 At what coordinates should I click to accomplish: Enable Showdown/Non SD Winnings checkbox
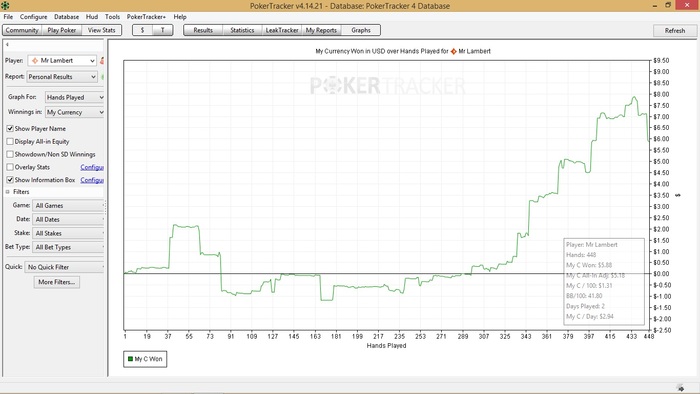(x=10, y=154)
